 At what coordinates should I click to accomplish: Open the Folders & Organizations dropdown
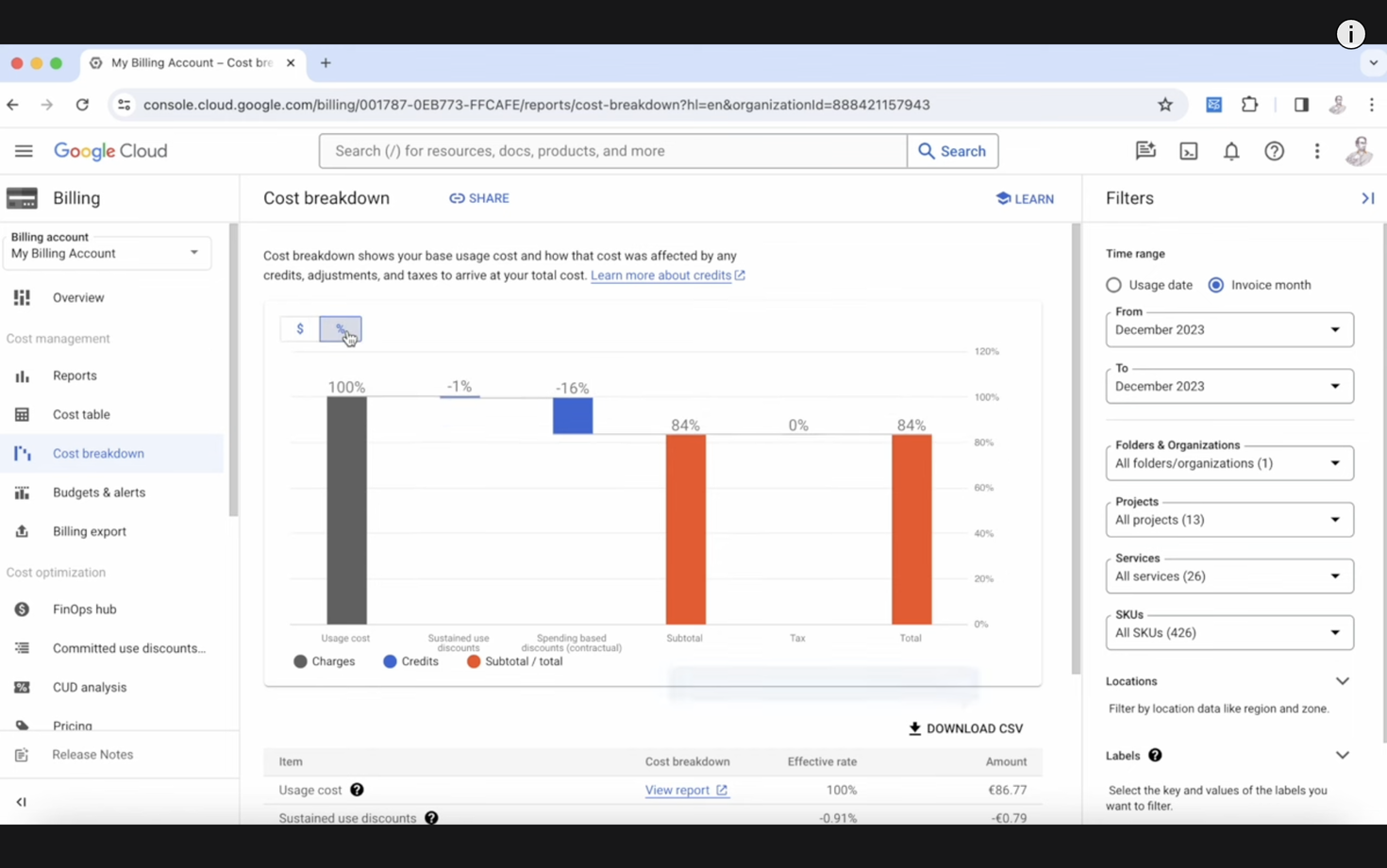pos(1229,463)
